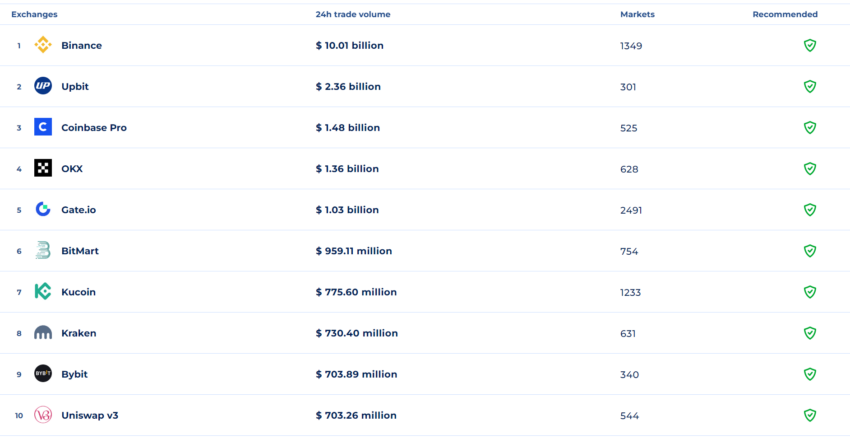Sort by the Exchanges column header
The width and height of the screenshot is (850, 439).
pos(34,14)
